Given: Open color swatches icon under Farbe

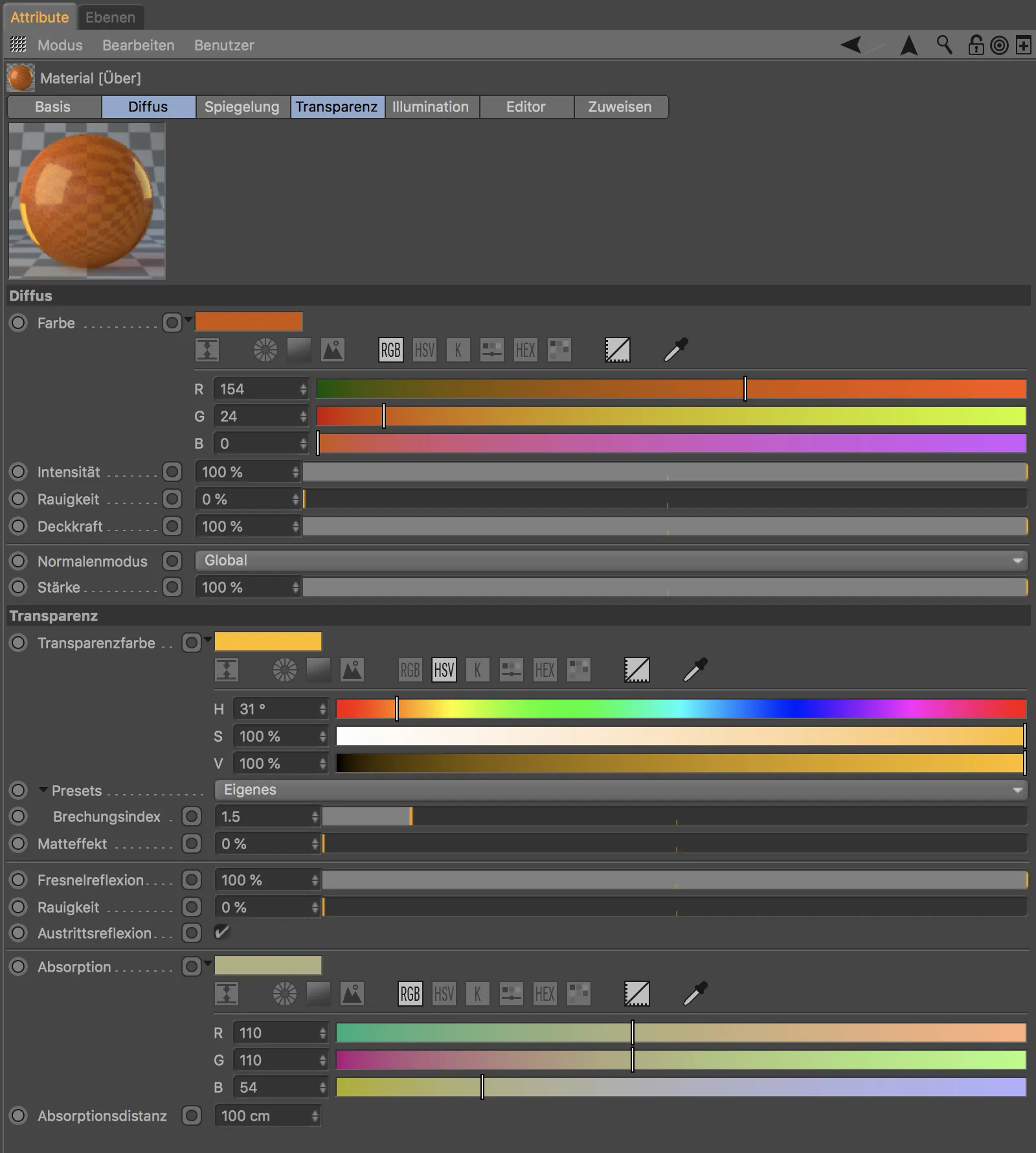Looking at the screenshot, I should (x=559, y=350).
